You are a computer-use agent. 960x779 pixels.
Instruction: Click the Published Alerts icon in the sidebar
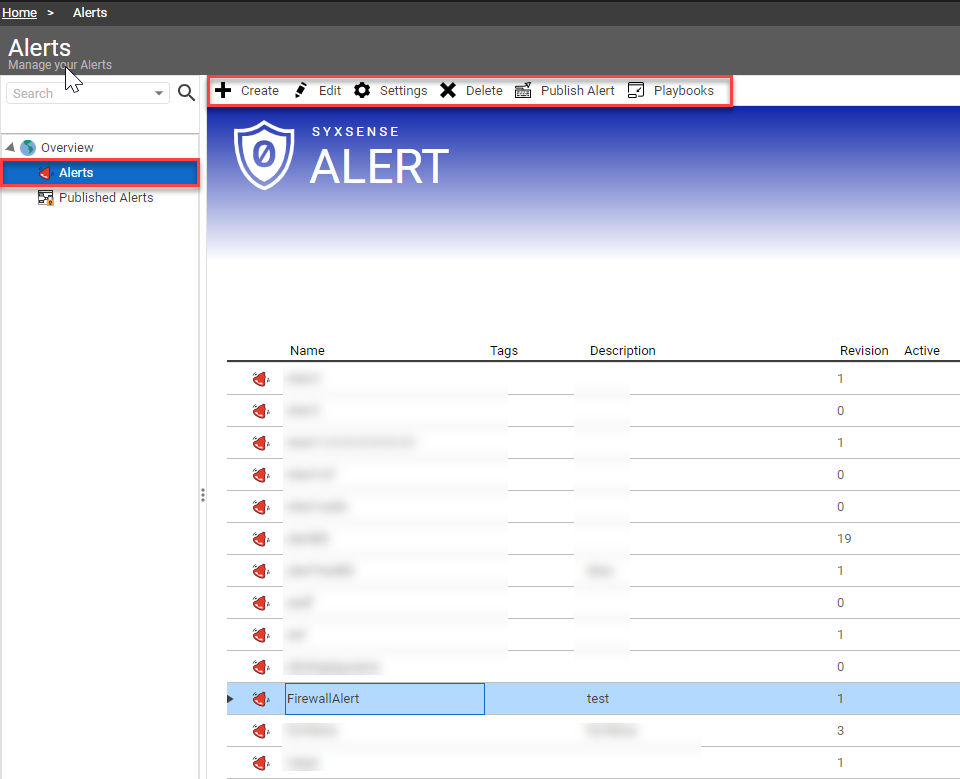coord(46,197)
